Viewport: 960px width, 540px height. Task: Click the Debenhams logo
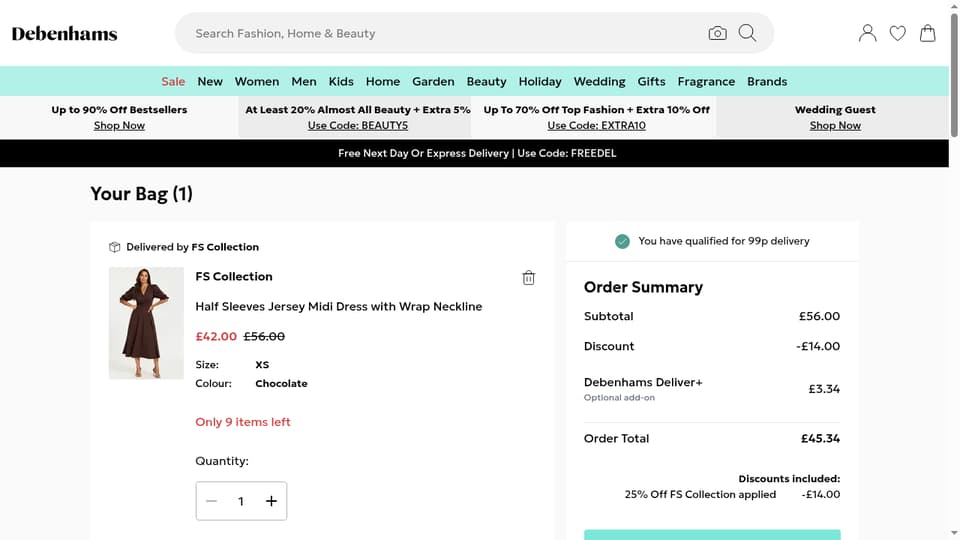pos(64,34)
